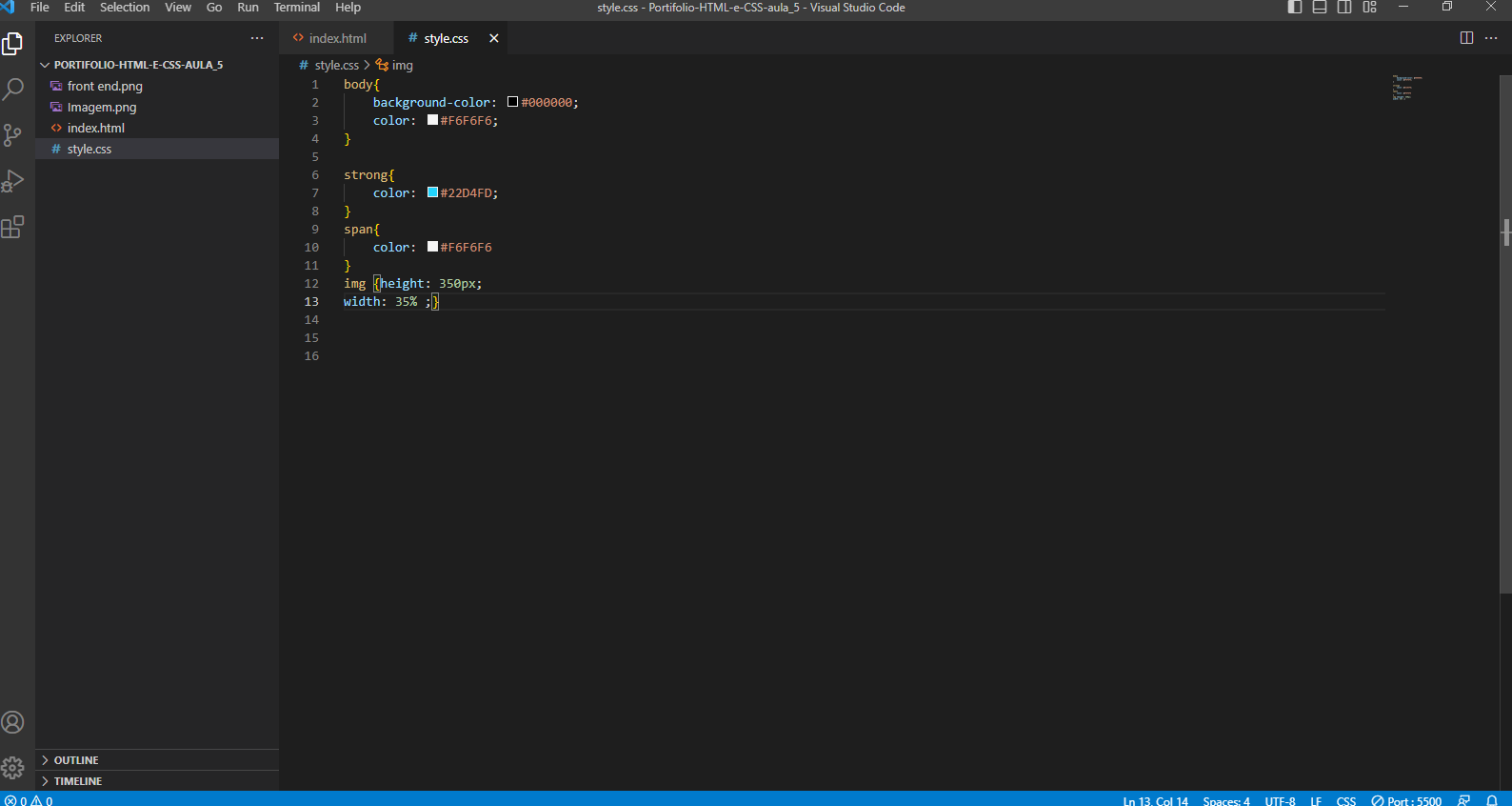Click the "background-color" property text
The width and height of the screenshot is (1512, 806).
coord(431,103)
